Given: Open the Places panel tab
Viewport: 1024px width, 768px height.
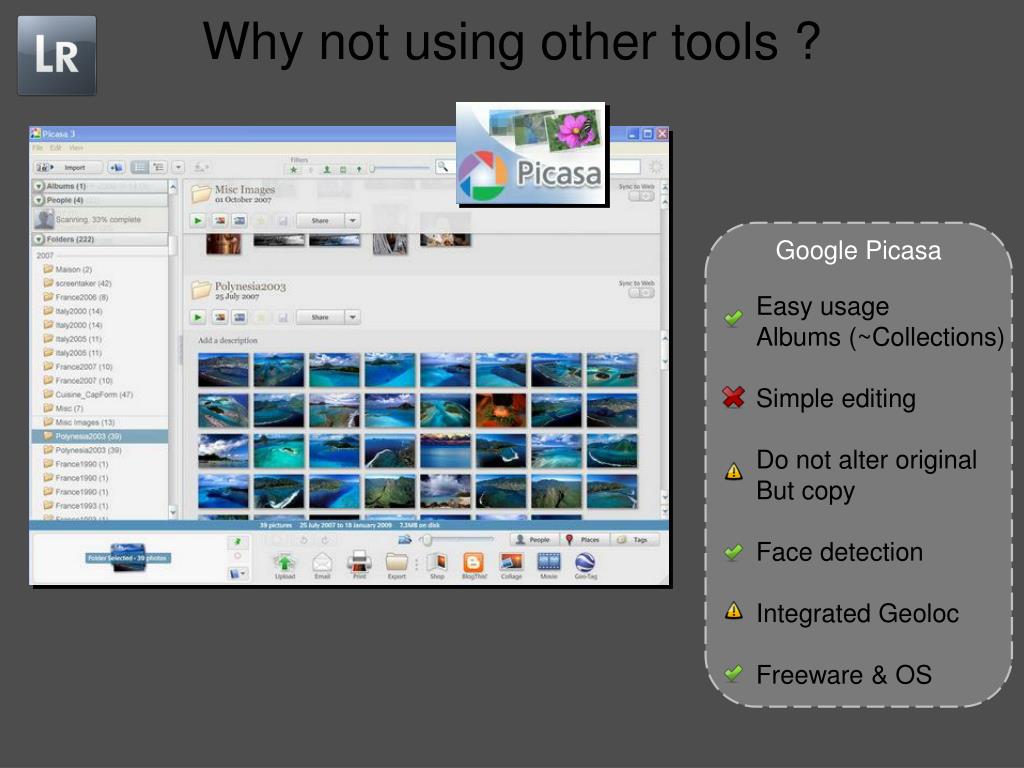Looking at the screenshot, I should click(583, 539).
